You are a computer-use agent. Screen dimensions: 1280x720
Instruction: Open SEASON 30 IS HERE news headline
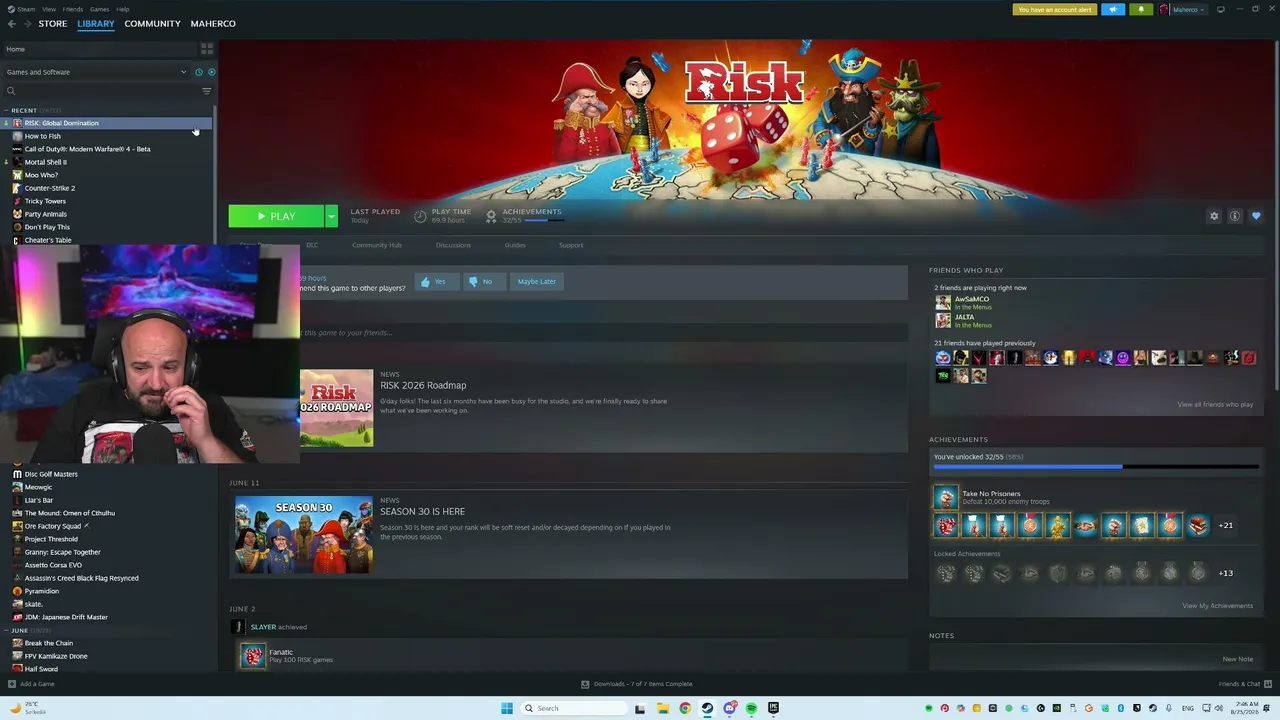(422, 512)
